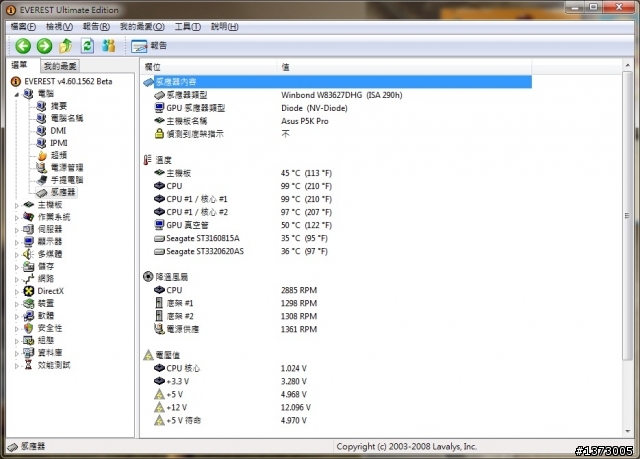
Task: Open the 說明(H) menu
Action: (224, 27)
